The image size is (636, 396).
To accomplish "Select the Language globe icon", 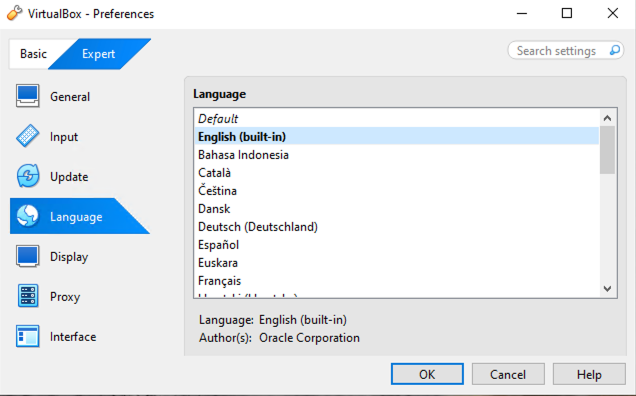I will click(x=28, y=216).
